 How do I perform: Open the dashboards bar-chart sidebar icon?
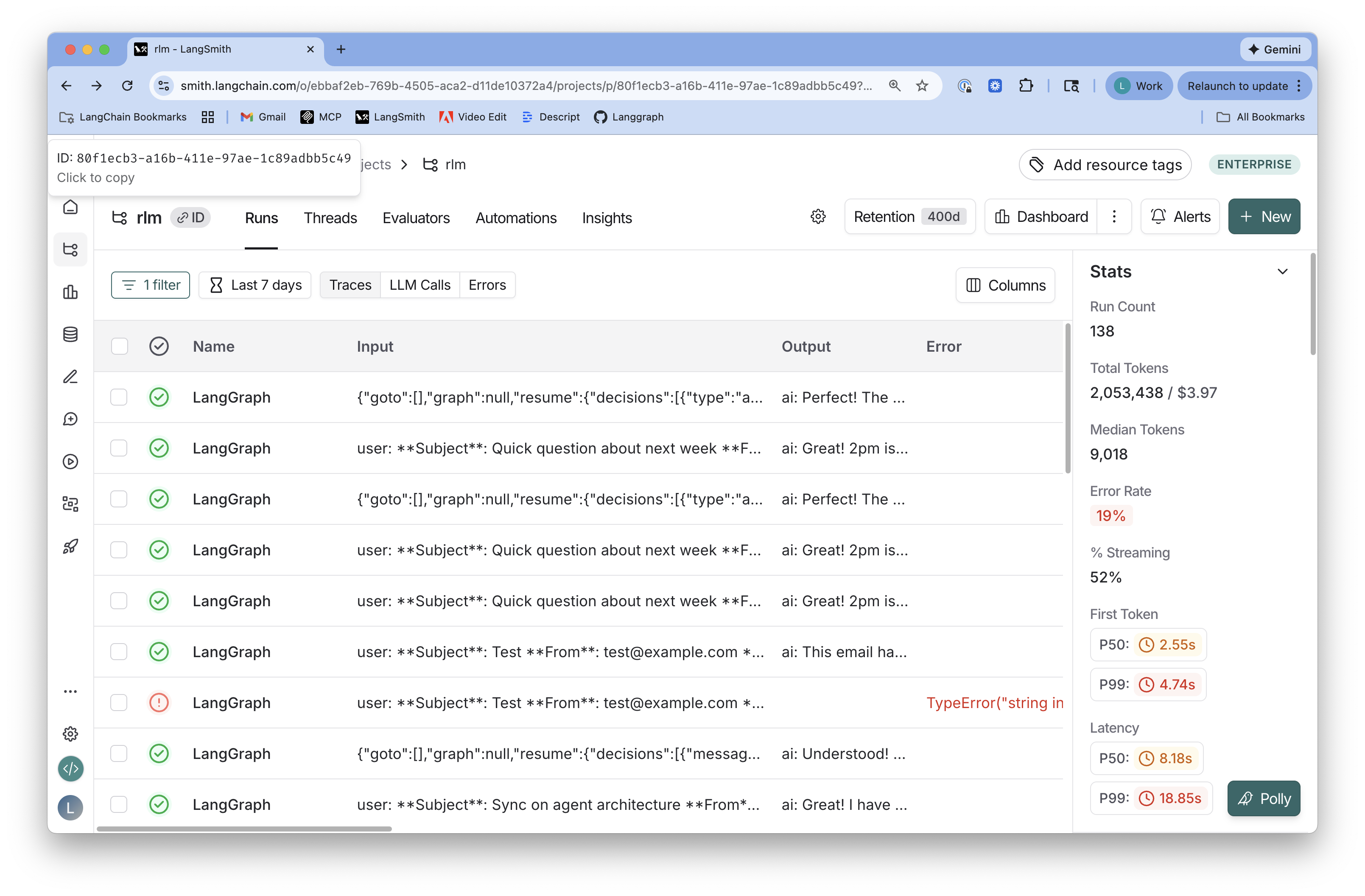(70, 292)
